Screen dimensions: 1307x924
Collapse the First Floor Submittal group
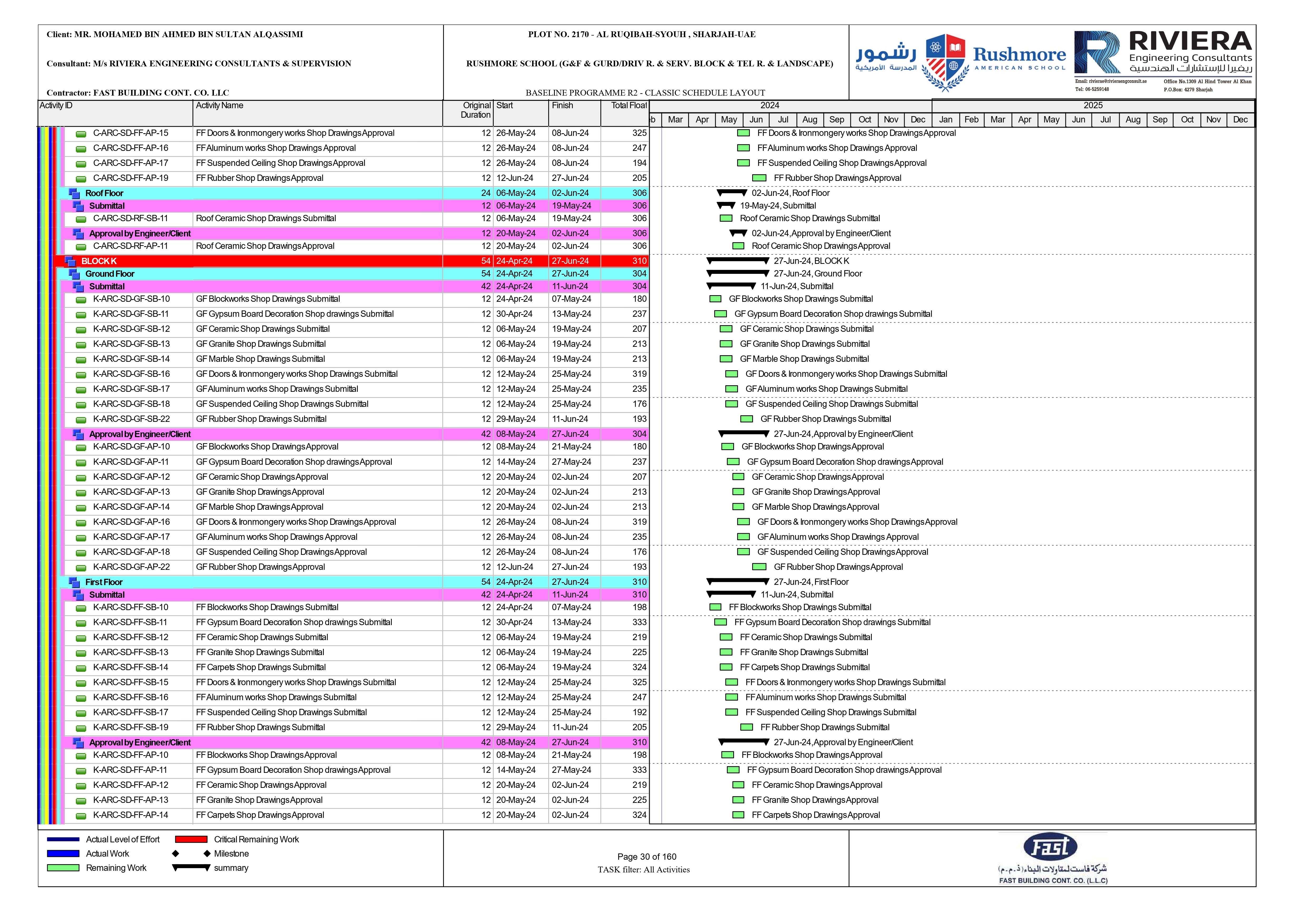[x=79, y=595]
